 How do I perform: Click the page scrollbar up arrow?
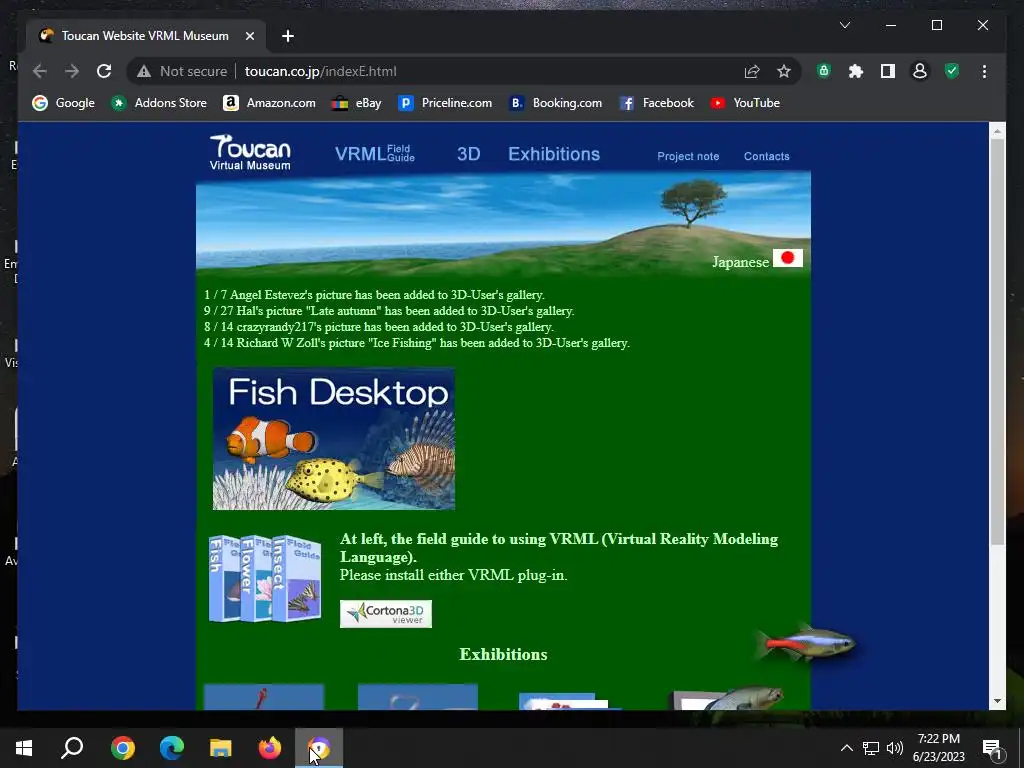click(997, 131)
